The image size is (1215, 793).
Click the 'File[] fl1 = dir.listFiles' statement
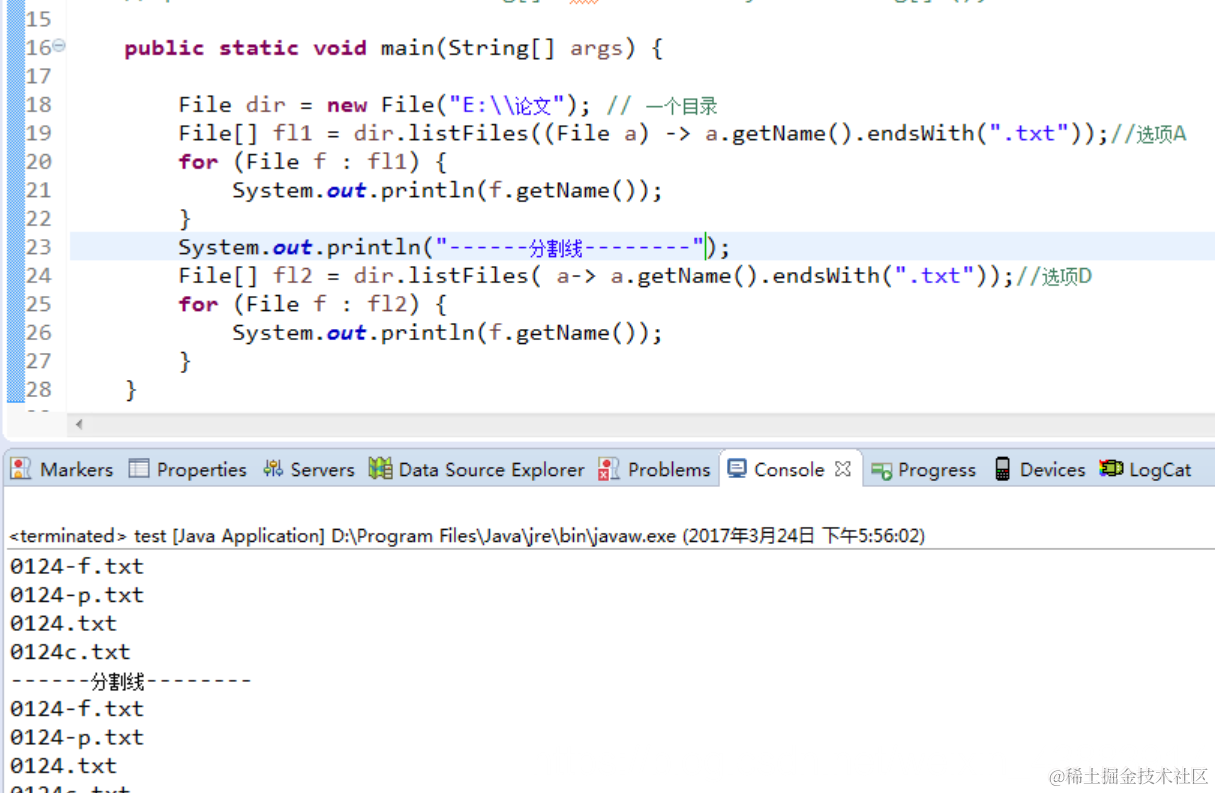(643, 133)
